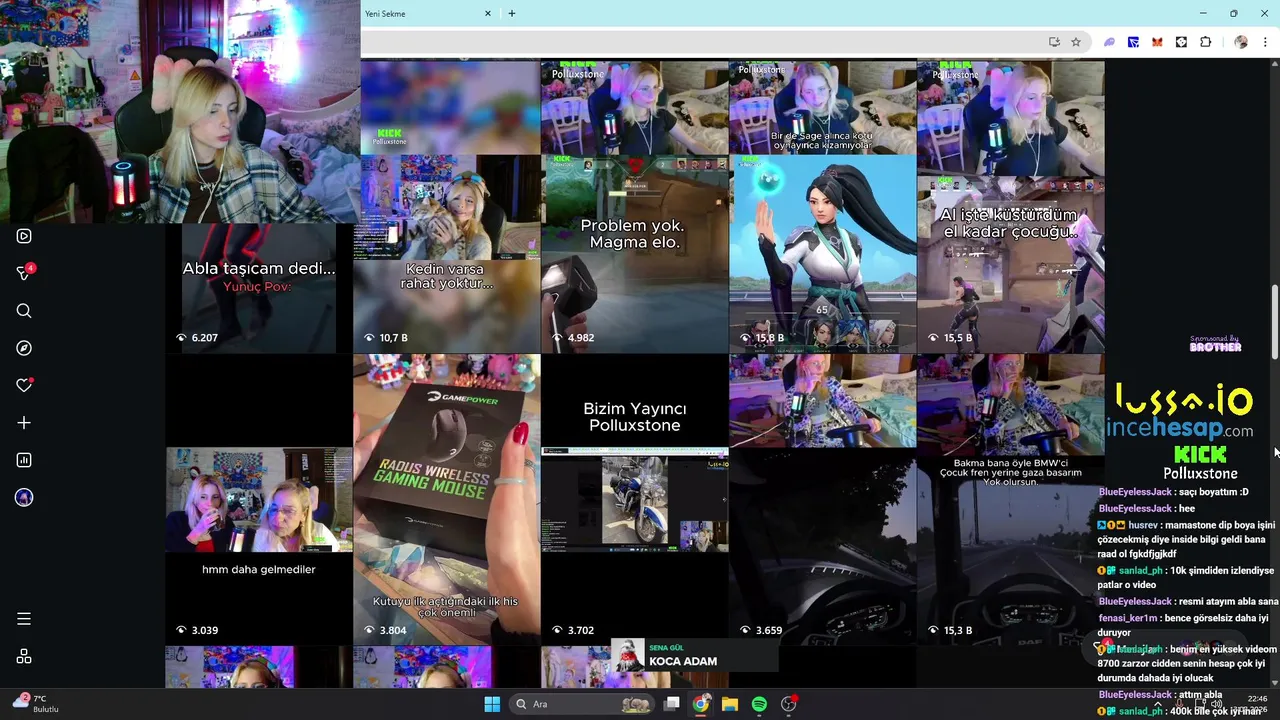This screenshot has width=1280, height=720.
Task: Click chat username fenasi_ker1m
Action: click(1127, 618)
